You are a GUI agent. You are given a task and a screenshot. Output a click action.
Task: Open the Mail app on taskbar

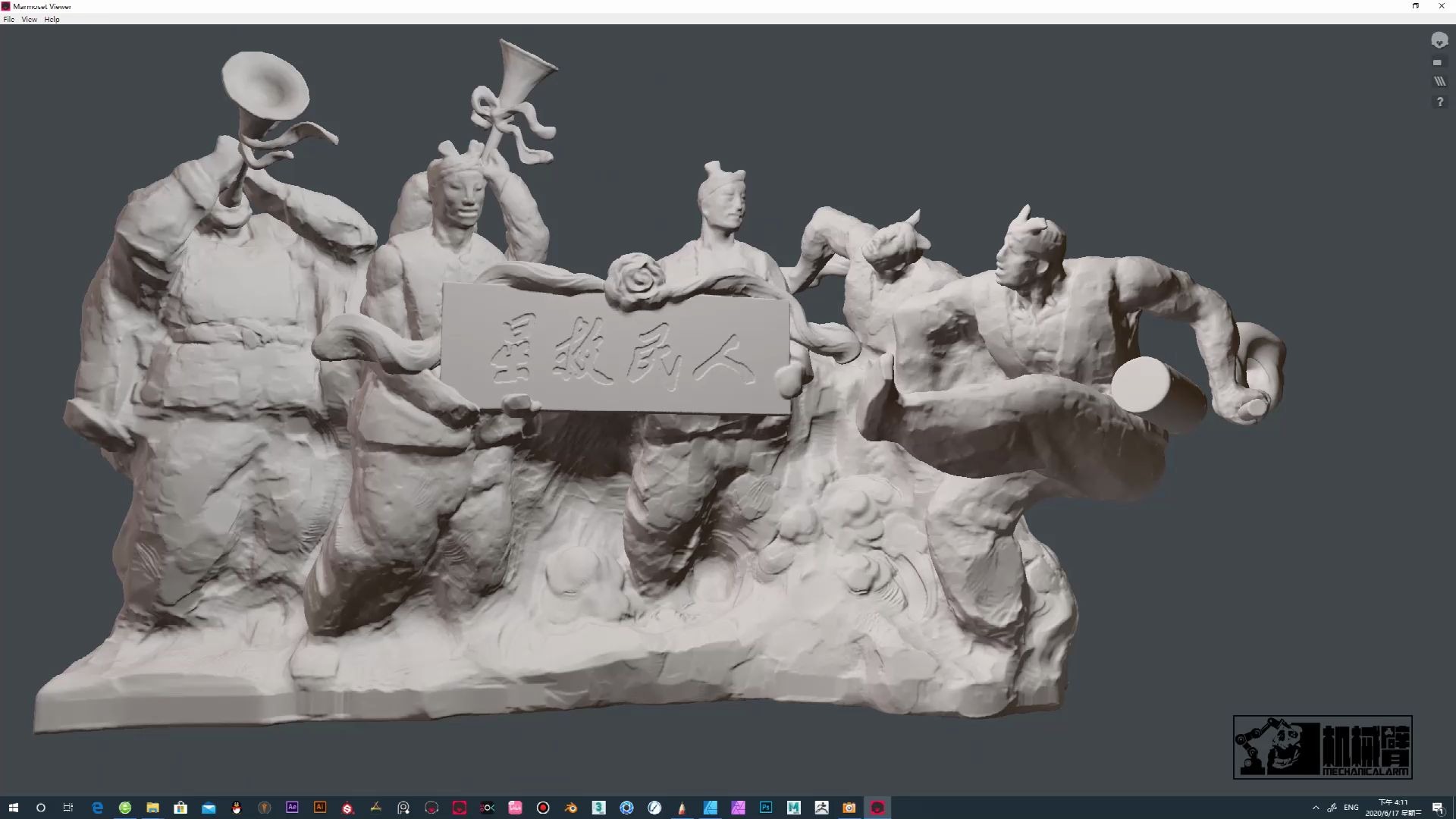click(x=209, y=808)
